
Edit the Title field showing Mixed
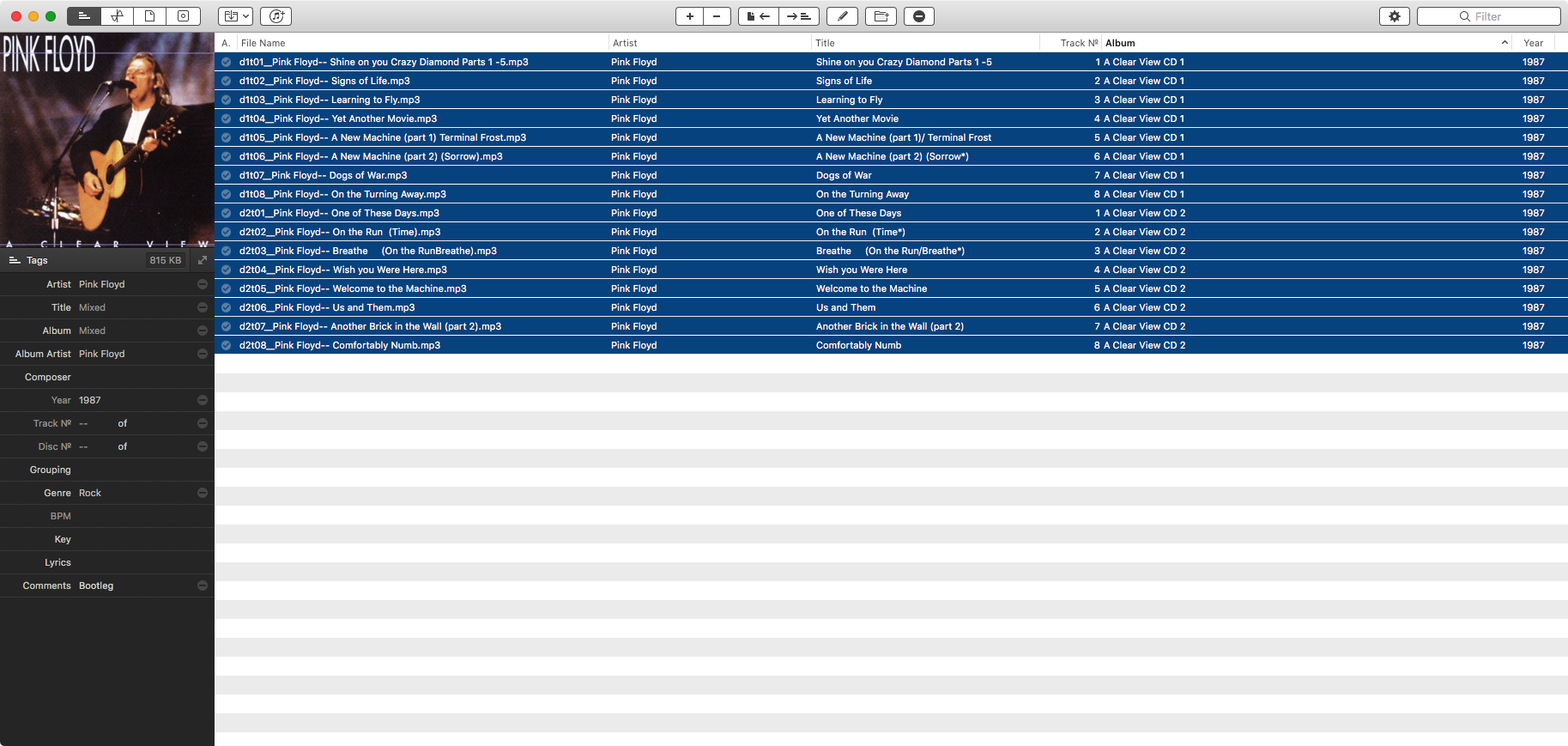click(x=136, y=307)
